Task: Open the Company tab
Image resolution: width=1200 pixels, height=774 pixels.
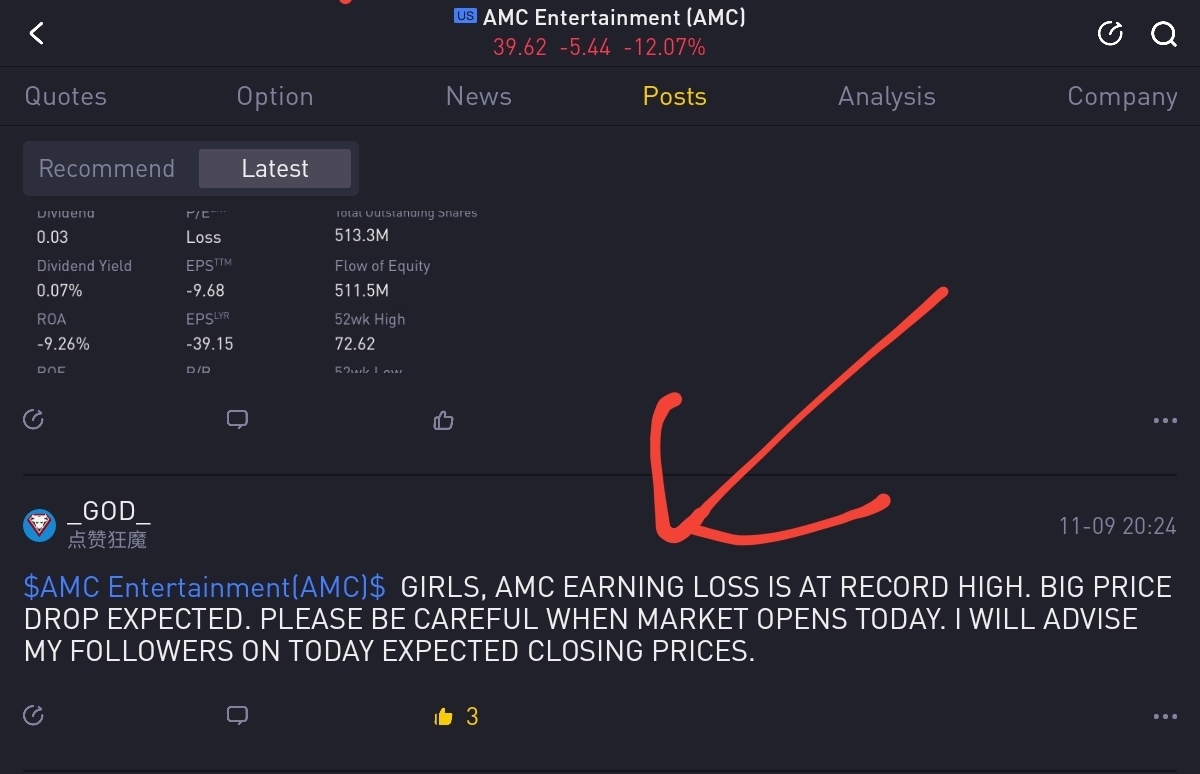Action: click(1122, 96)
